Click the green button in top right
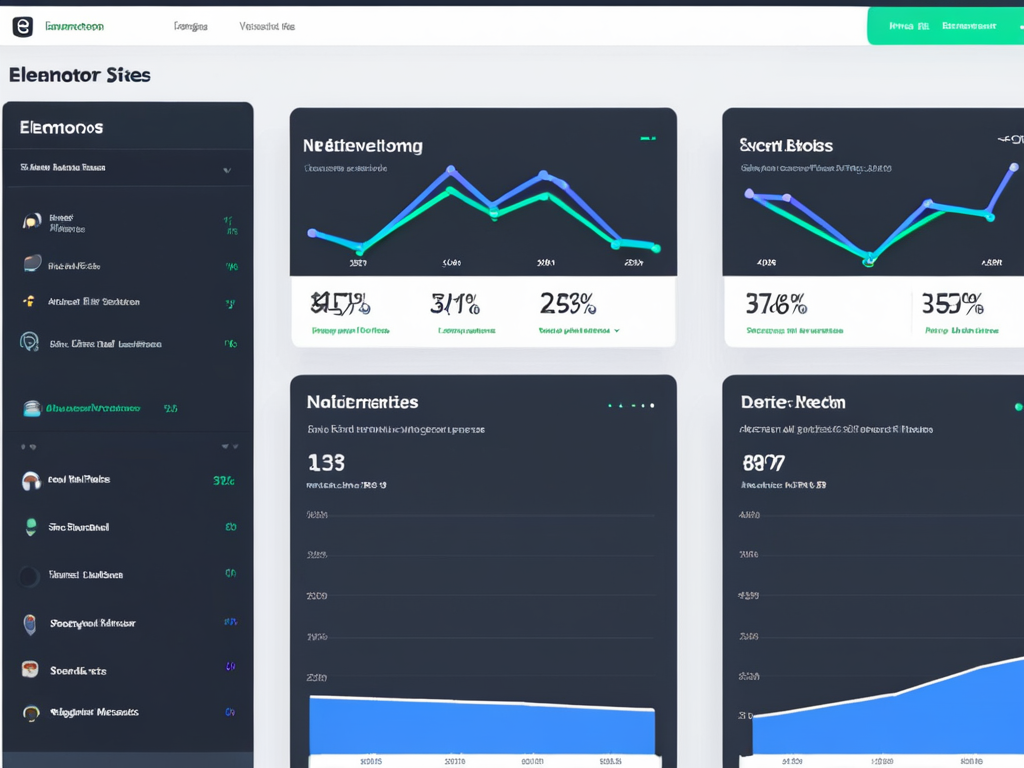Viewport: 1024px width, 768px height. pyautogui.click(x=945, y=26)
